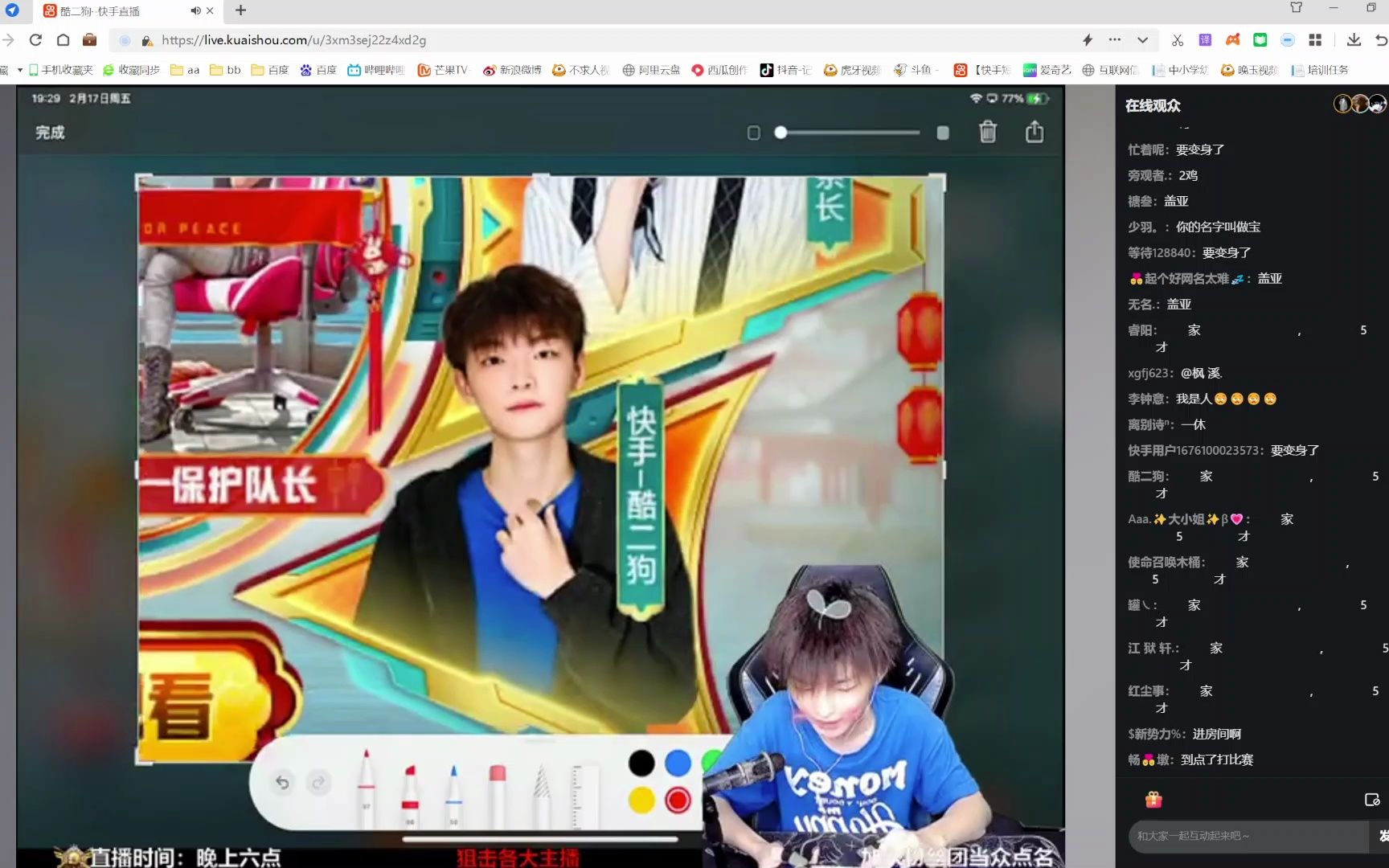
Task: Open the downloads icon
Action: click(x=1354, y=40)
